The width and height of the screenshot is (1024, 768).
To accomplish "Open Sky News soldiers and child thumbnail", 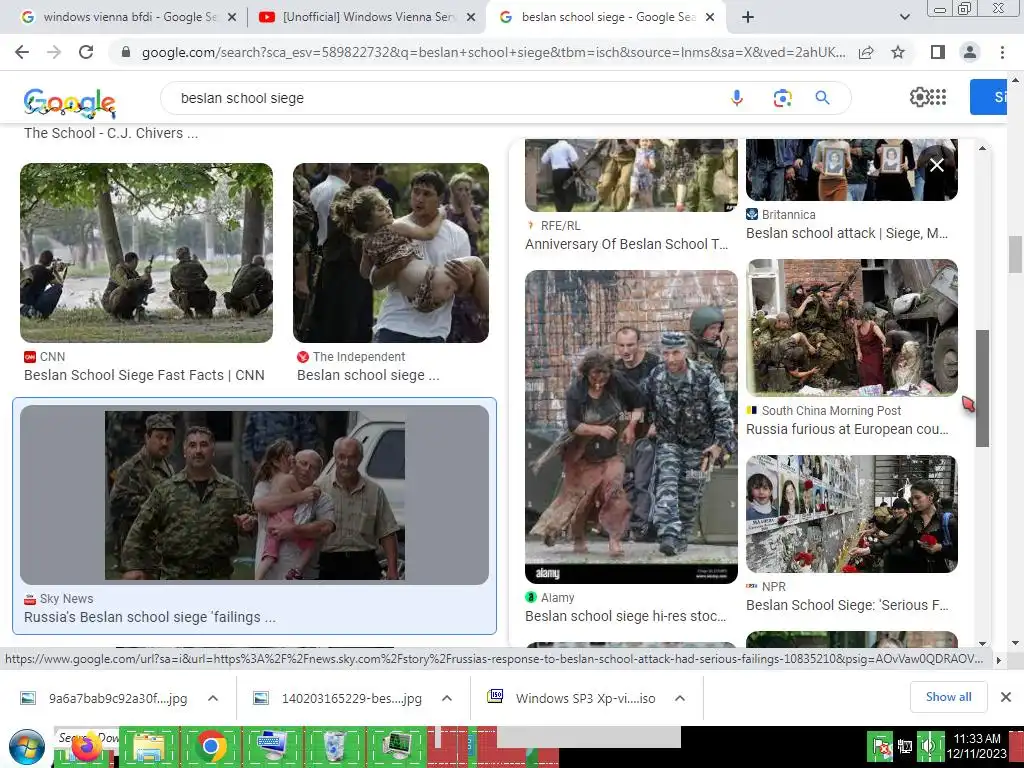I will 255,495.
